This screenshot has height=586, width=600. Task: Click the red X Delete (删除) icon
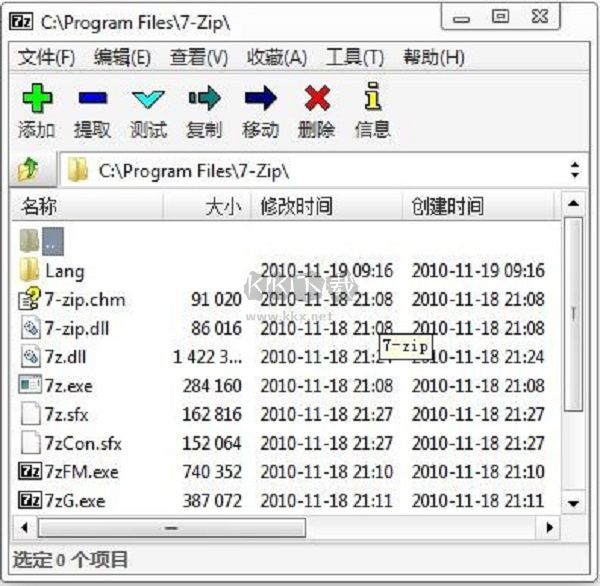317,98
